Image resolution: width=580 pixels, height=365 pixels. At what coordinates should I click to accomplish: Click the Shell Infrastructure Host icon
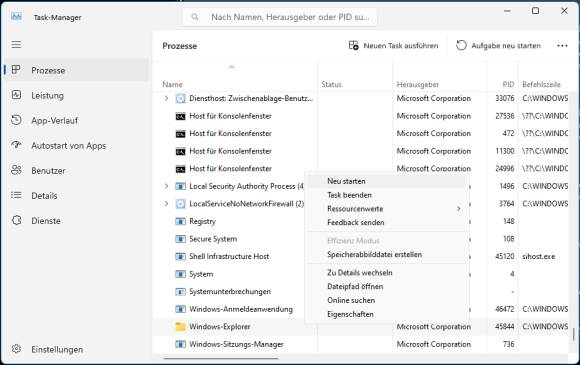[x=180, y=257]
